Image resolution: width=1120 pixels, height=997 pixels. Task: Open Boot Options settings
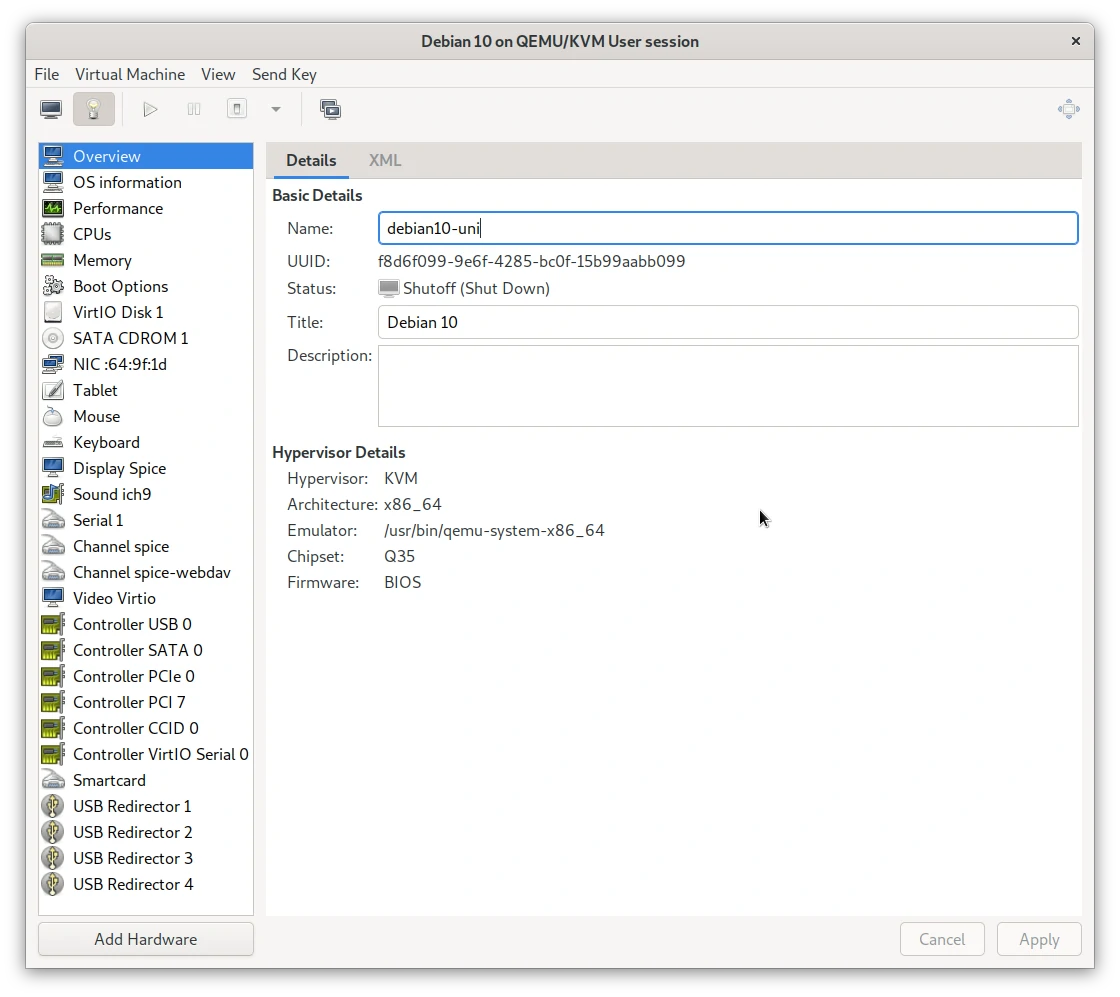coord(146,286)
